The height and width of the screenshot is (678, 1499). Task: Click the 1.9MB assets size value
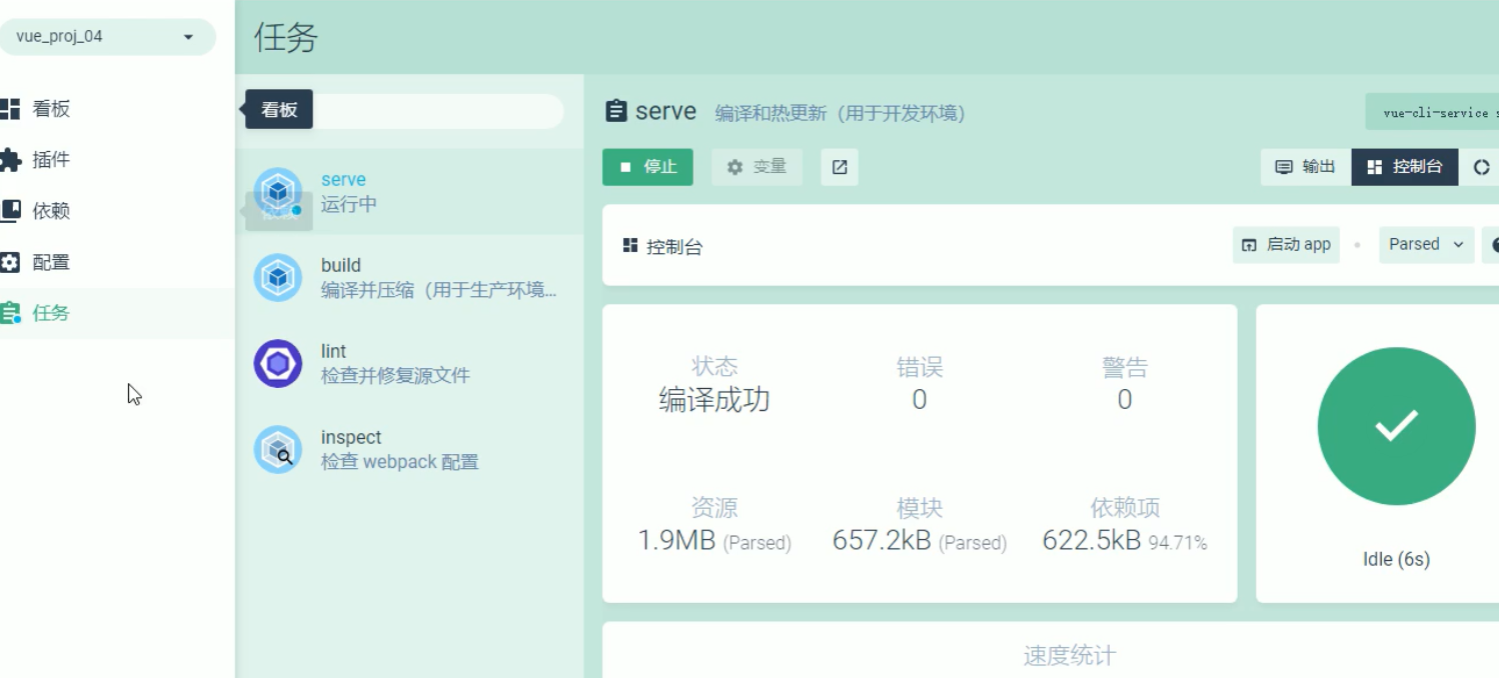pos(677,541)
